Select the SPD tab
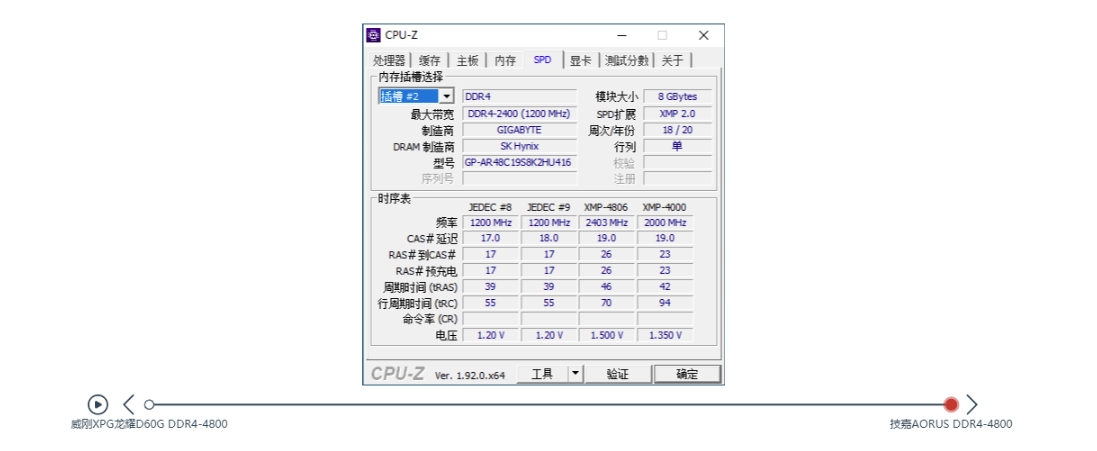Screen dimensions: 1097x451 [543, 60]
